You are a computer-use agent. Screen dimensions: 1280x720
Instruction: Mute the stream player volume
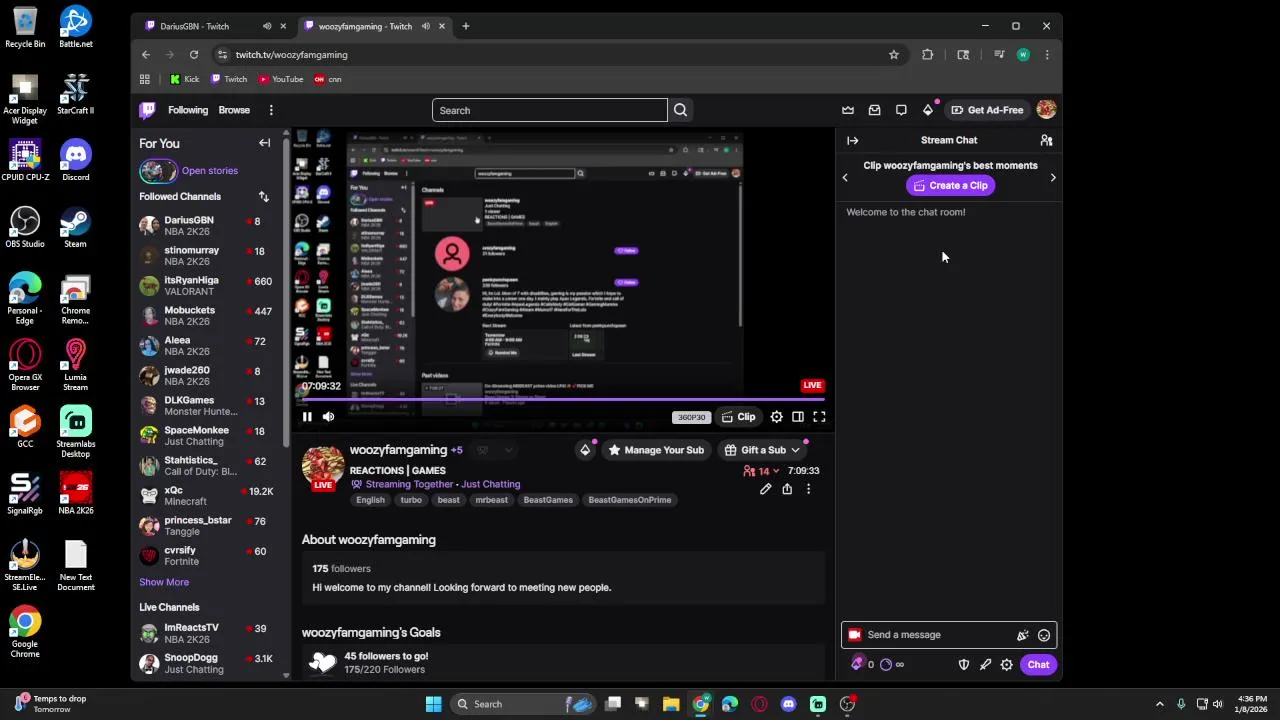tap(328, 417)
